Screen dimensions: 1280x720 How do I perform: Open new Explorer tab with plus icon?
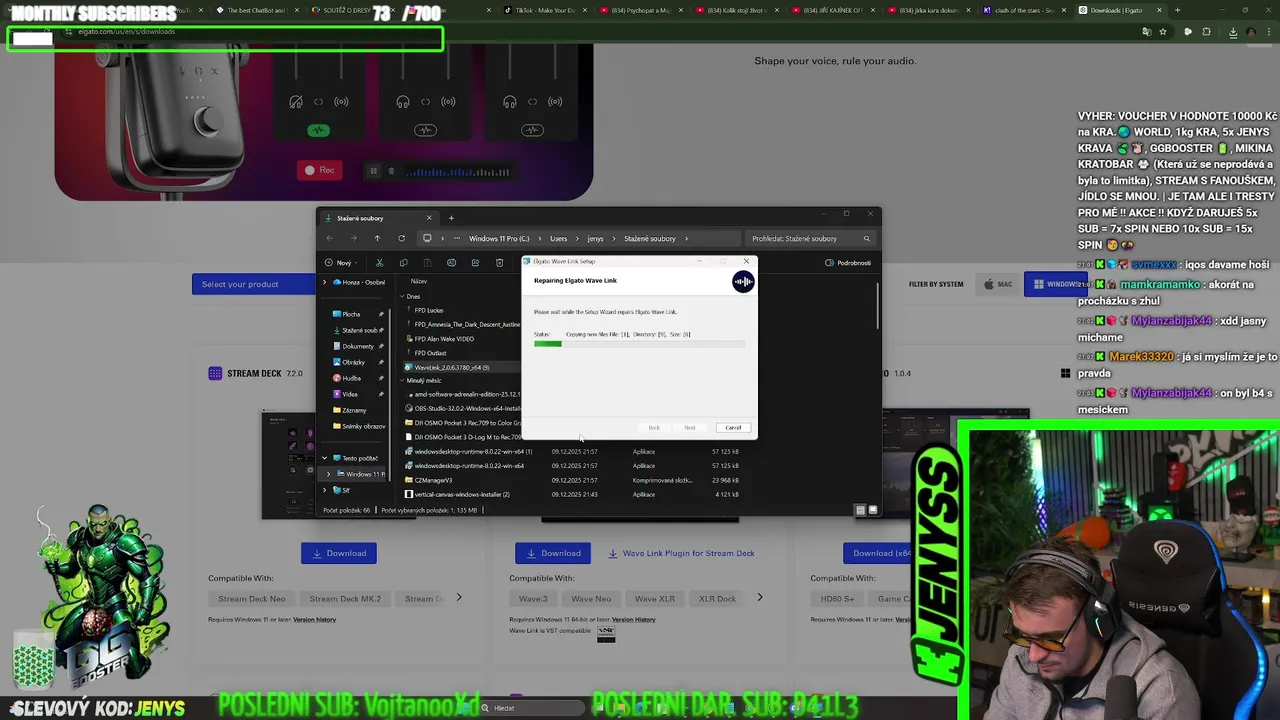451,218
